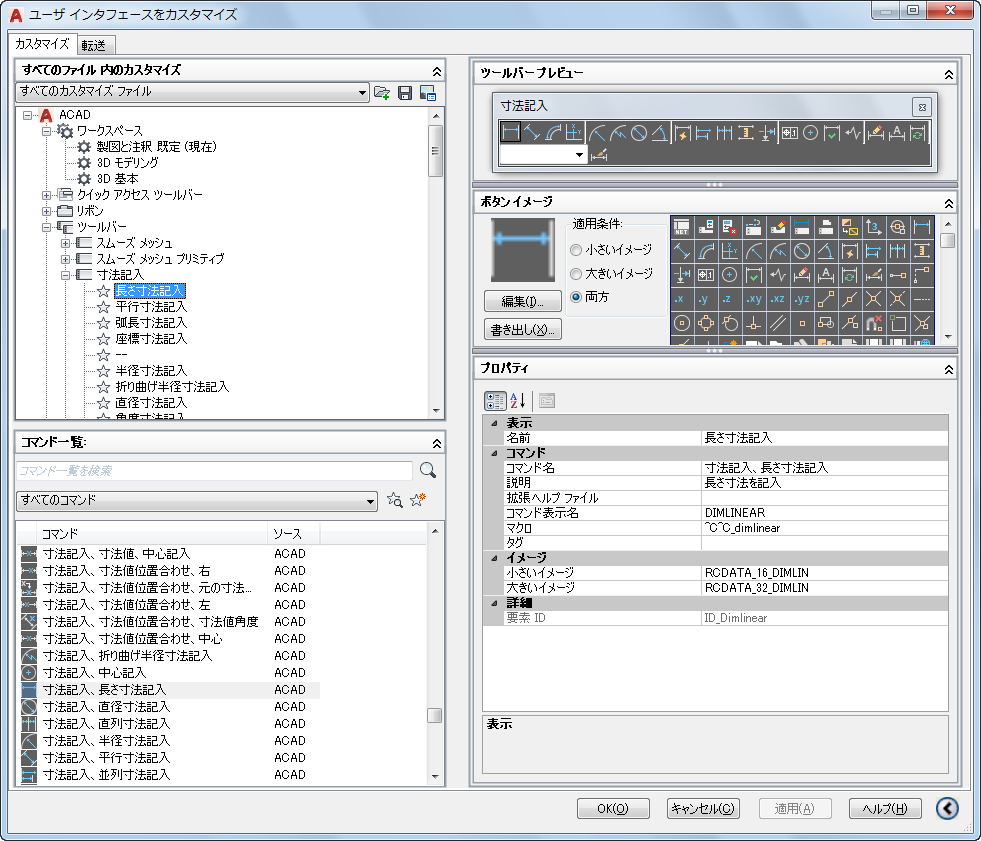
Task: Click 書き出し(X)... button
Action: (x=522, y=329)
